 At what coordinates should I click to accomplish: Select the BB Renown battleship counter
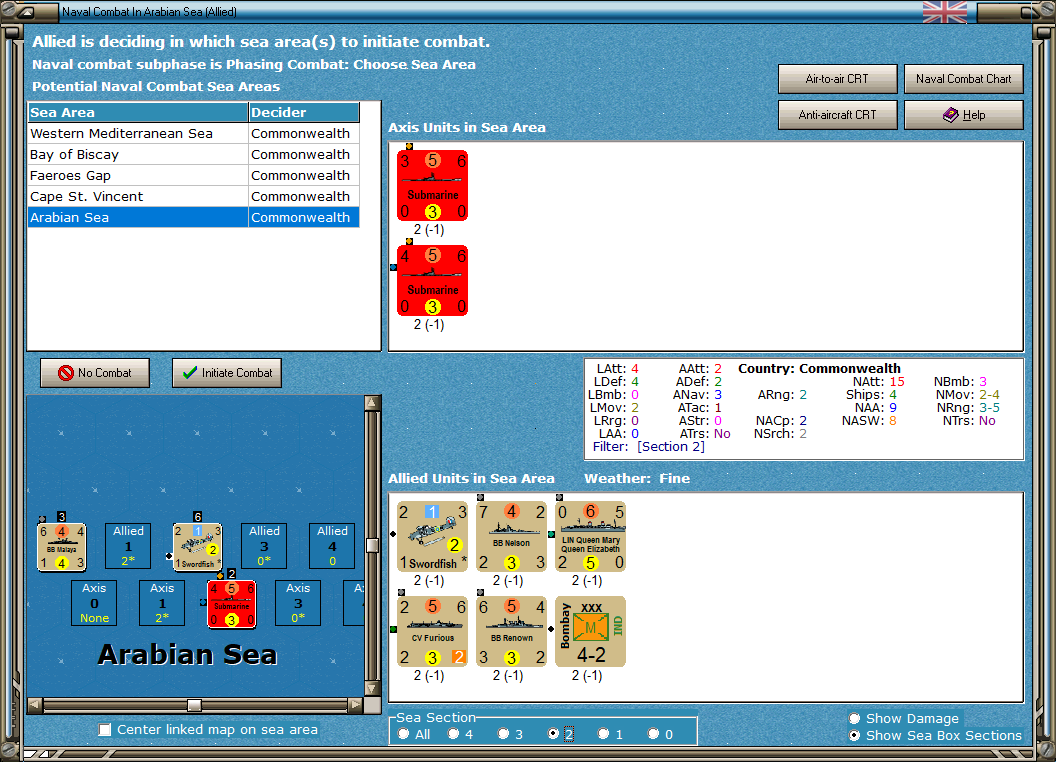[511, 631]
